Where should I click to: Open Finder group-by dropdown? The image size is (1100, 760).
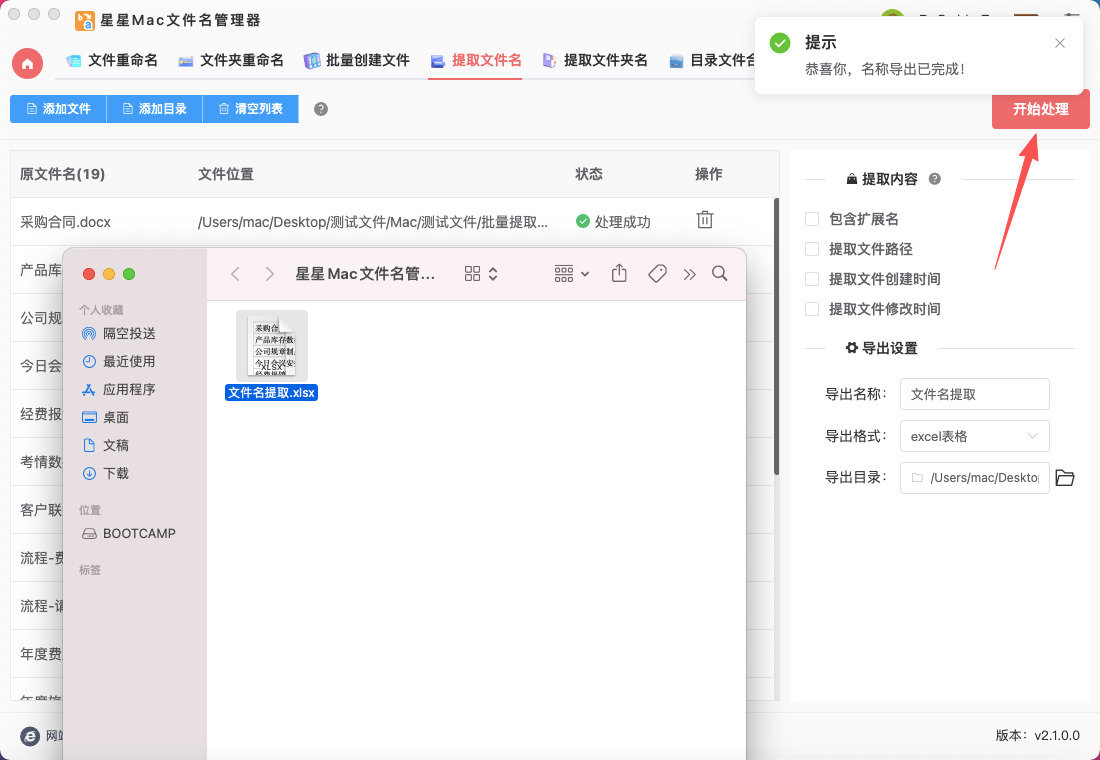click(x=572, y=274)
